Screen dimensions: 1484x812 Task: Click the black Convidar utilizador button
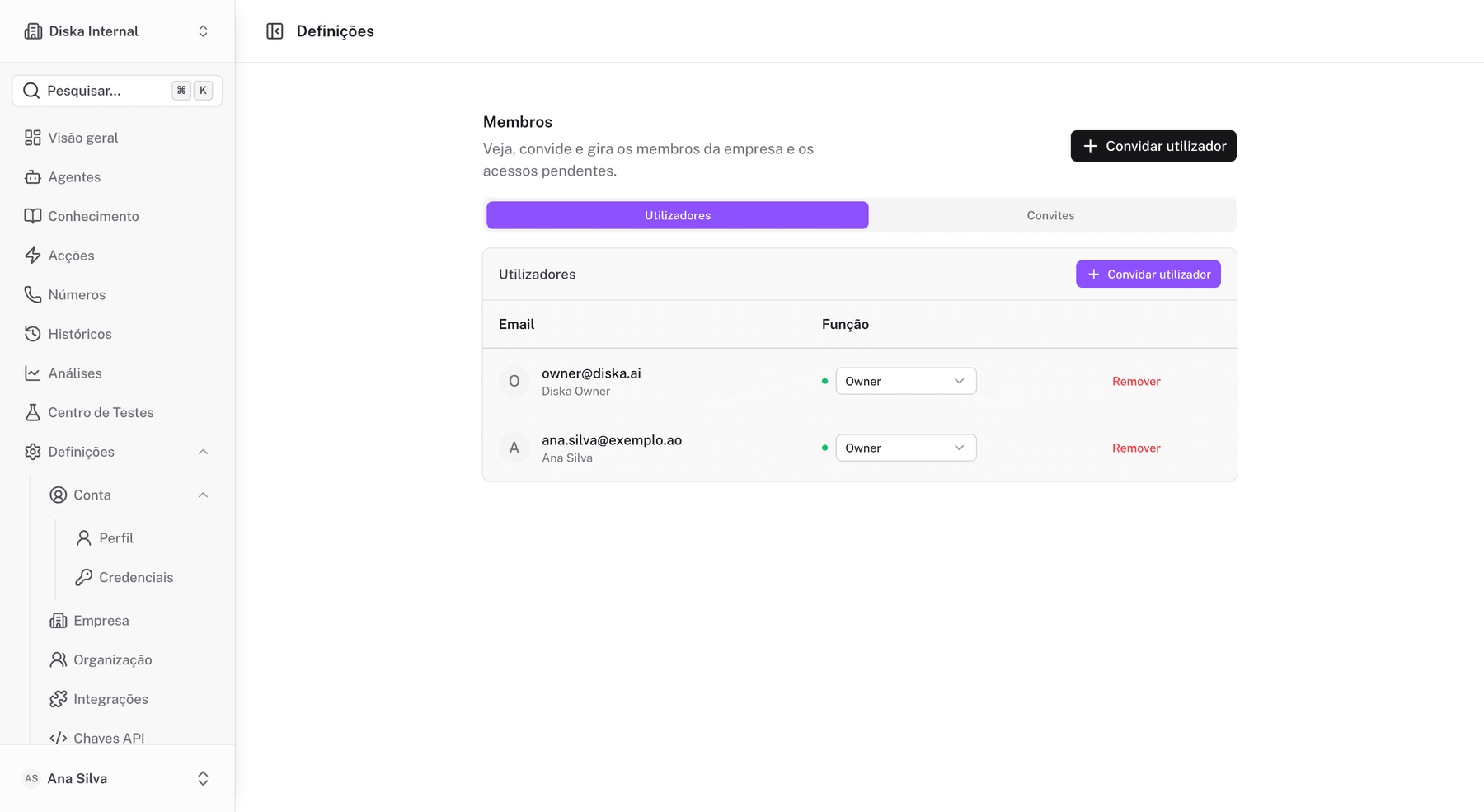pyautogui.click(x=1153, y=146)
